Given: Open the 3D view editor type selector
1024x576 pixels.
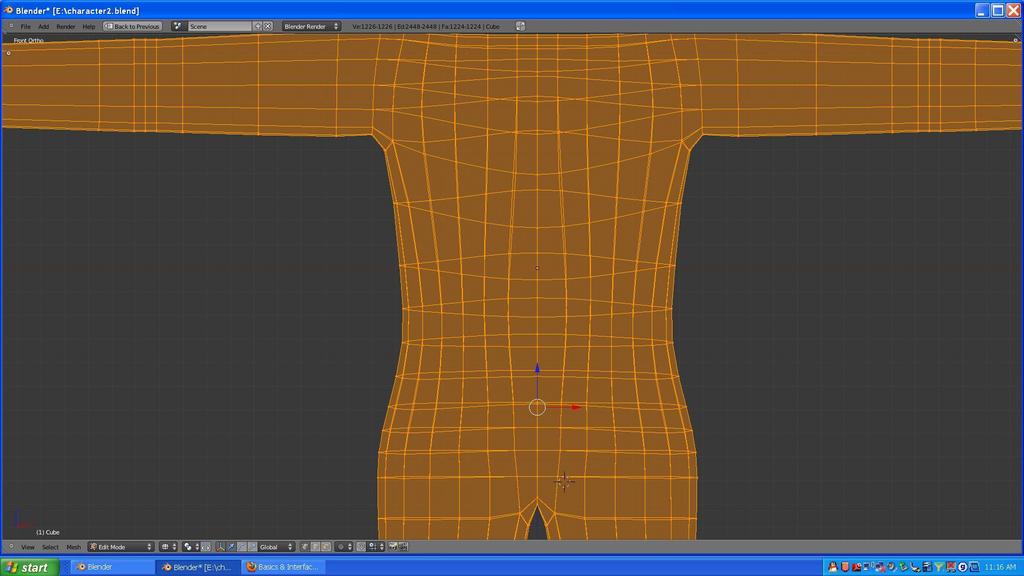Looking at the screenshot, I should (x=11, y=547).
